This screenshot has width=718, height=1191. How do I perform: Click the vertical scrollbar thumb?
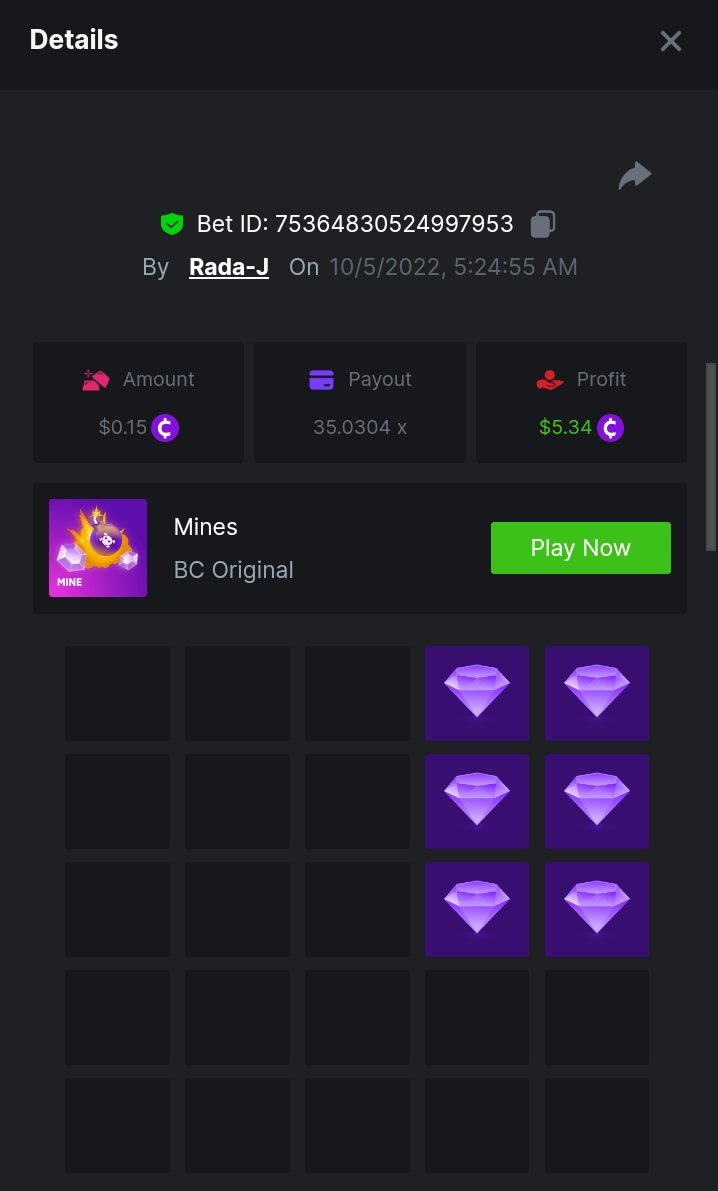coord(711,456)
